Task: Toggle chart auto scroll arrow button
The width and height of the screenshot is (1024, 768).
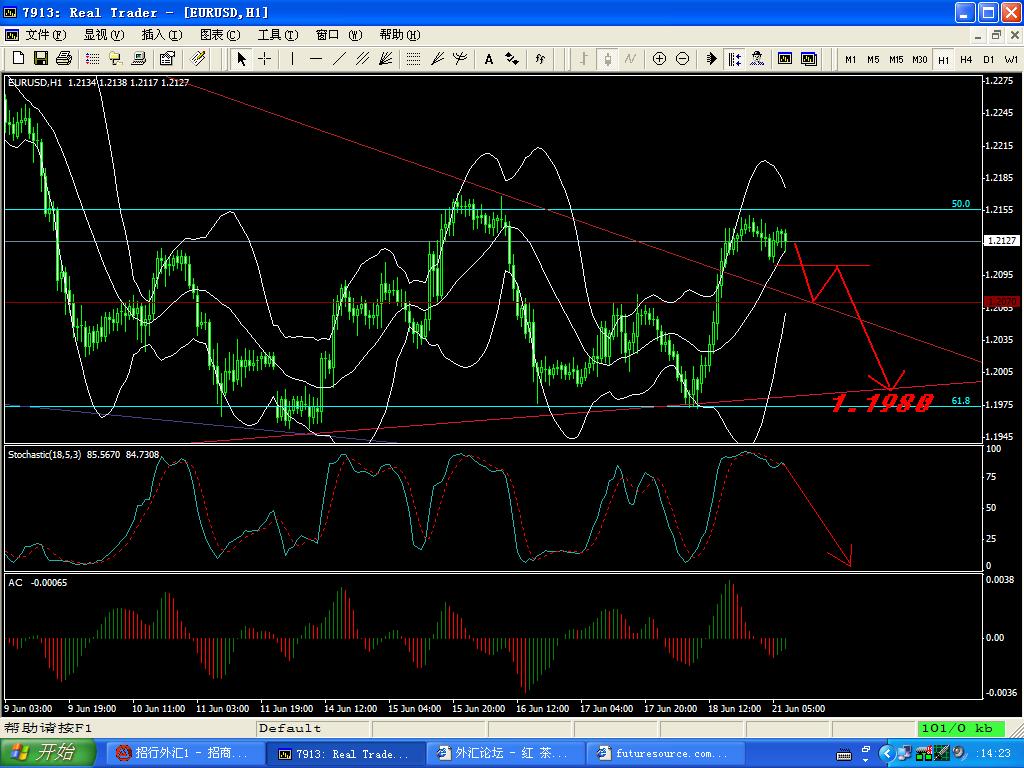Action: 712,59
